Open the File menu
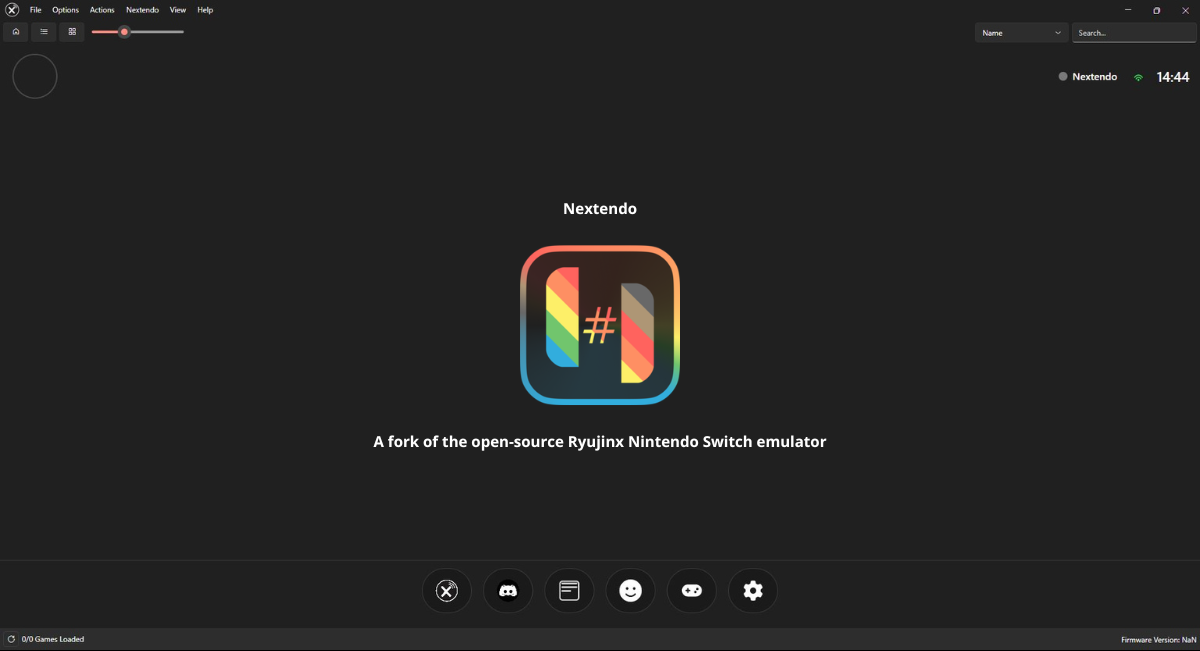 point(35,10)
